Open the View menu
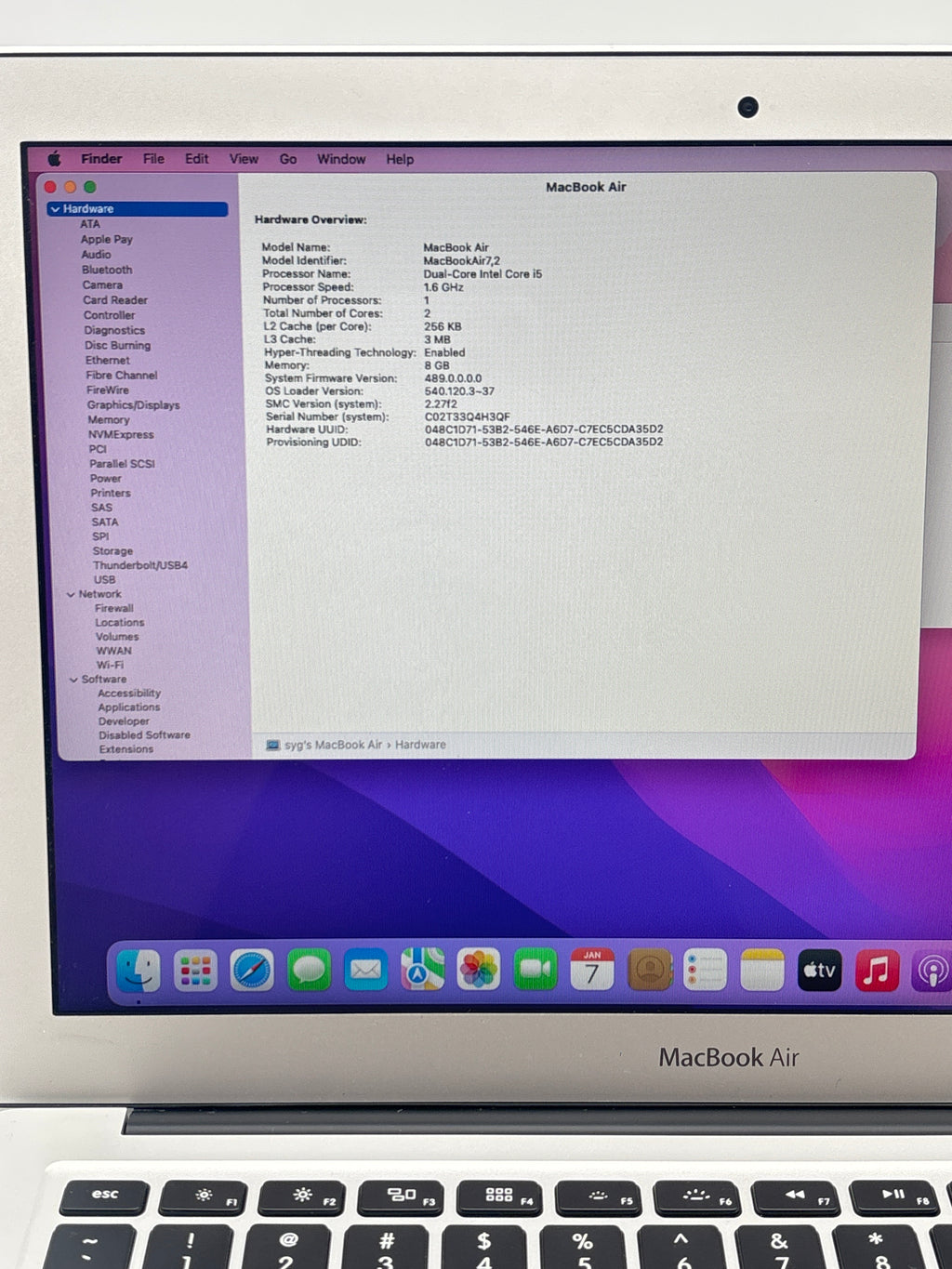The image size is (952, 1269). [x=244, y=159]
